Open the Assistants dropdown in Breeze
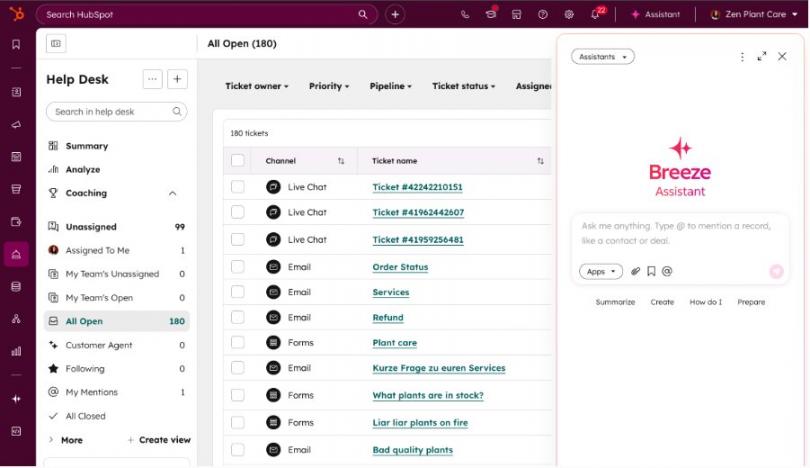The width and height of the screenshot is (810, 468). pos(602,57)
